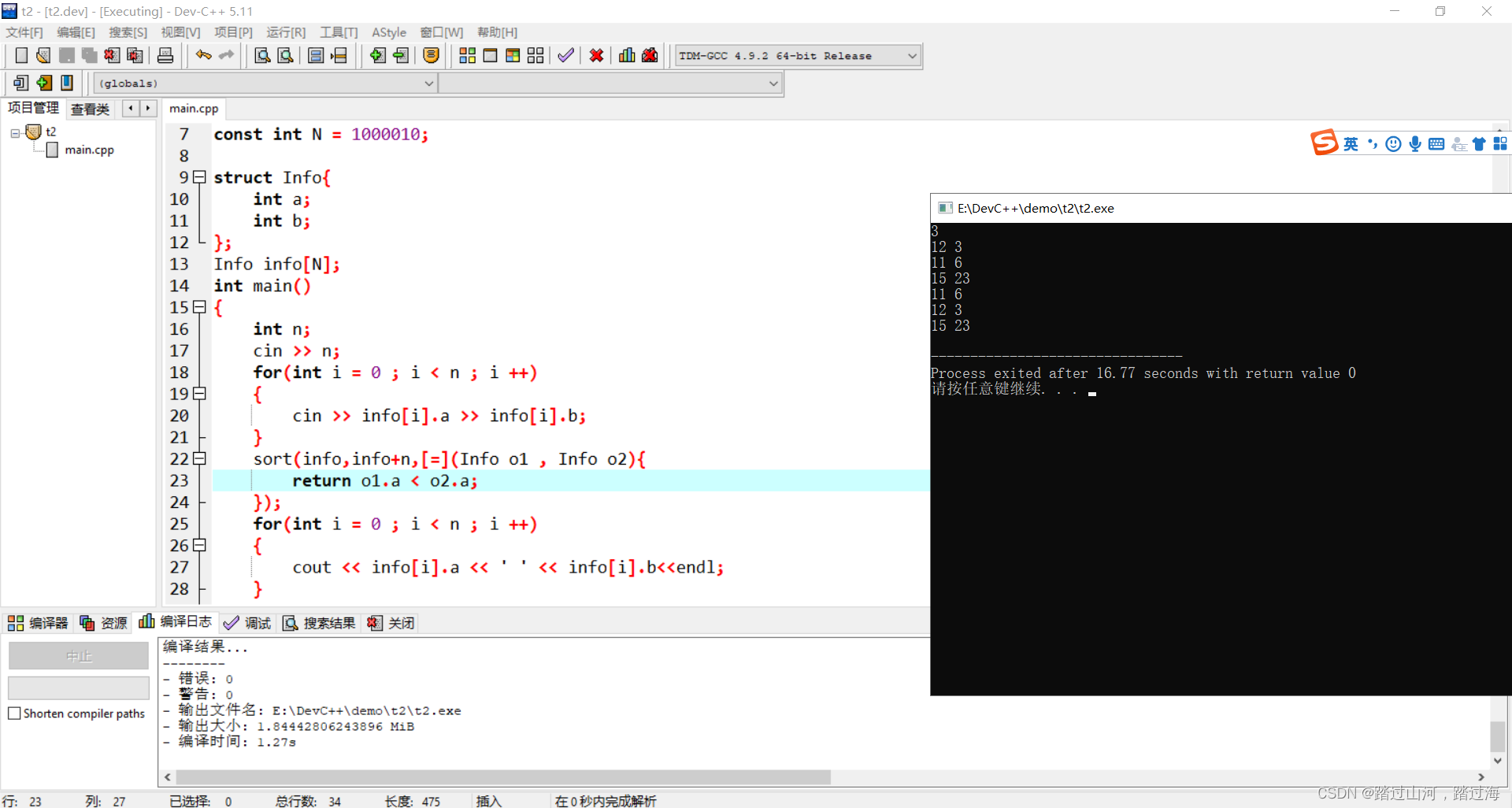Click the purple Debug checkmark icon
1512x808 pixels.
click(565, 55)
